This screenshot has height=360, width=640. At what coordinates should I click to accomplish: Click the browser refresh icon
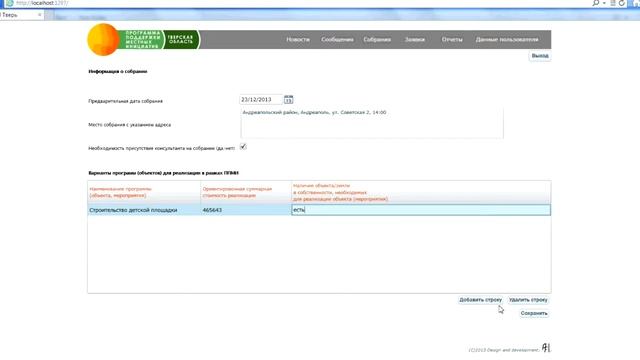622,3
